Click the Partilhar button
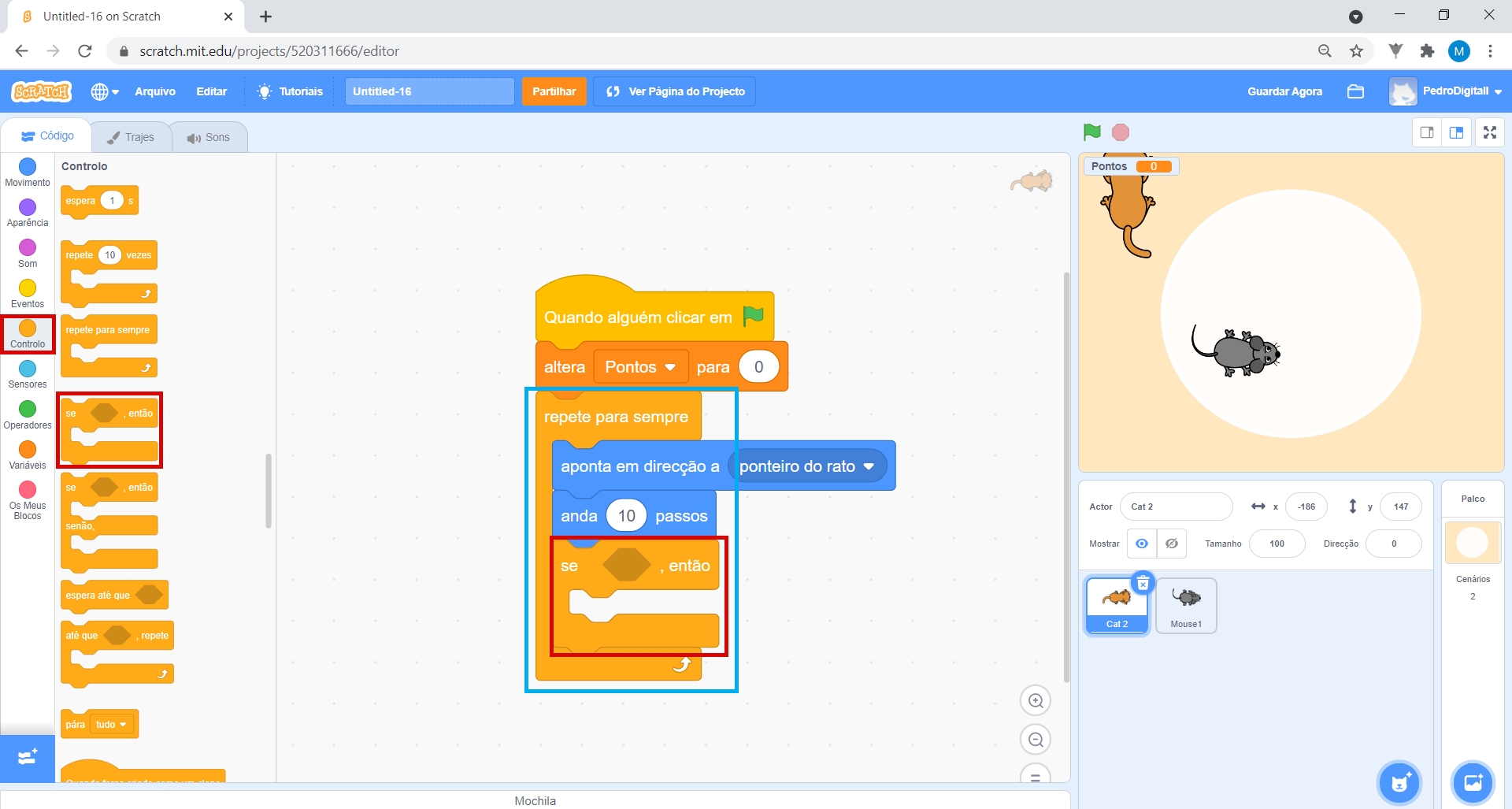 pyautogui.click(x=554, y=91)
